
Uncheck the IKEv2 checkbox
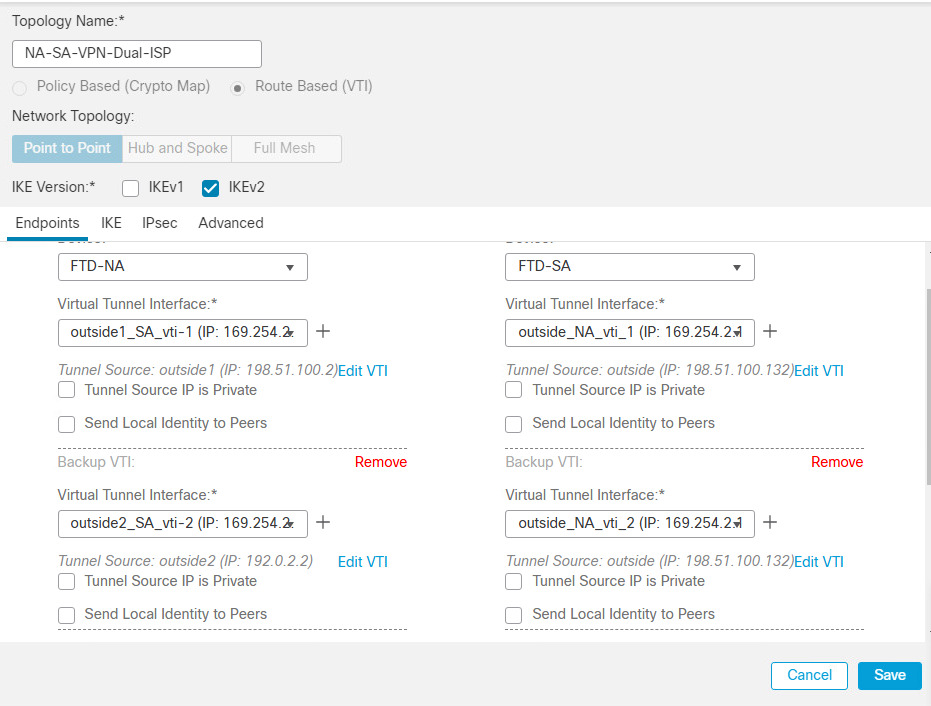coord(210,188)
